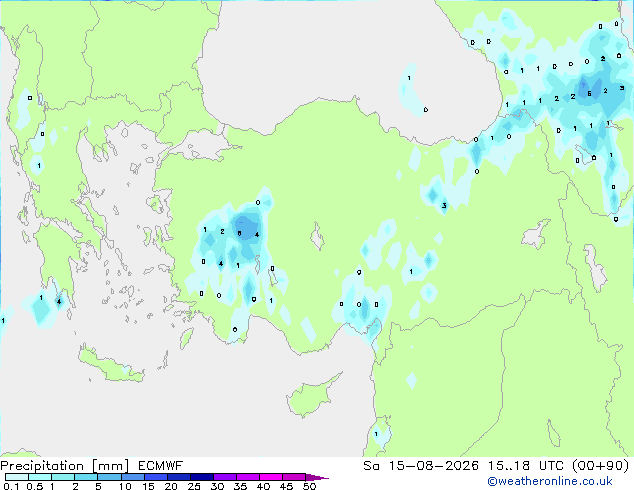This screenshot has height=490, width=634.
Task: Pick the 15–20 mm legend swatch
Action: pyautogui.click(x=155, y=477)
